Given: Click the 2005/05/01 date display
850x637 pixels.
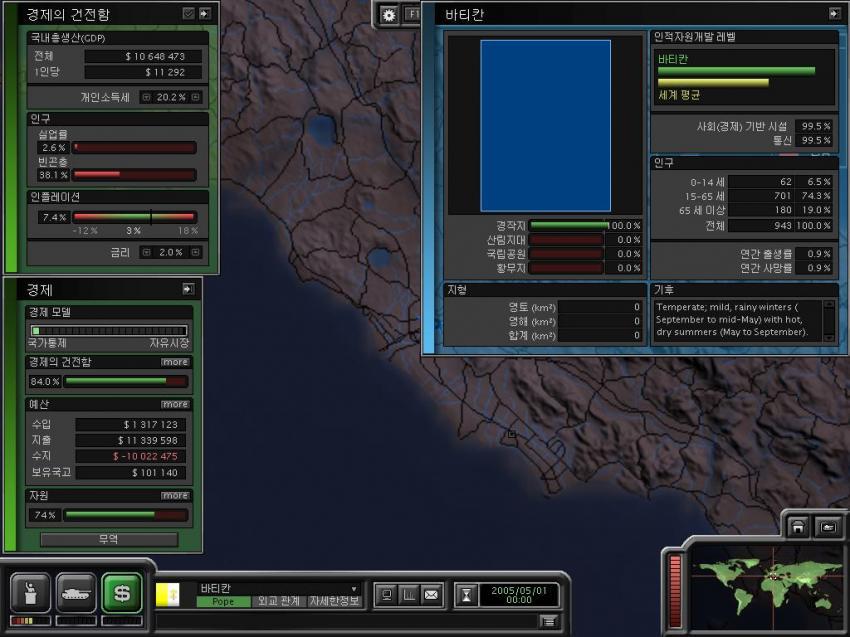Looking at the screenshot, I should (x=519, y=595).
